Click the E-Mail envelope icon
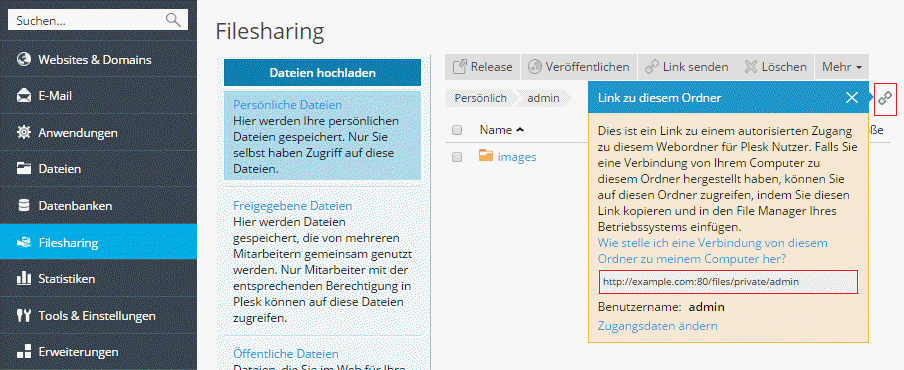904x370 pixels. (x=24, y=96)
